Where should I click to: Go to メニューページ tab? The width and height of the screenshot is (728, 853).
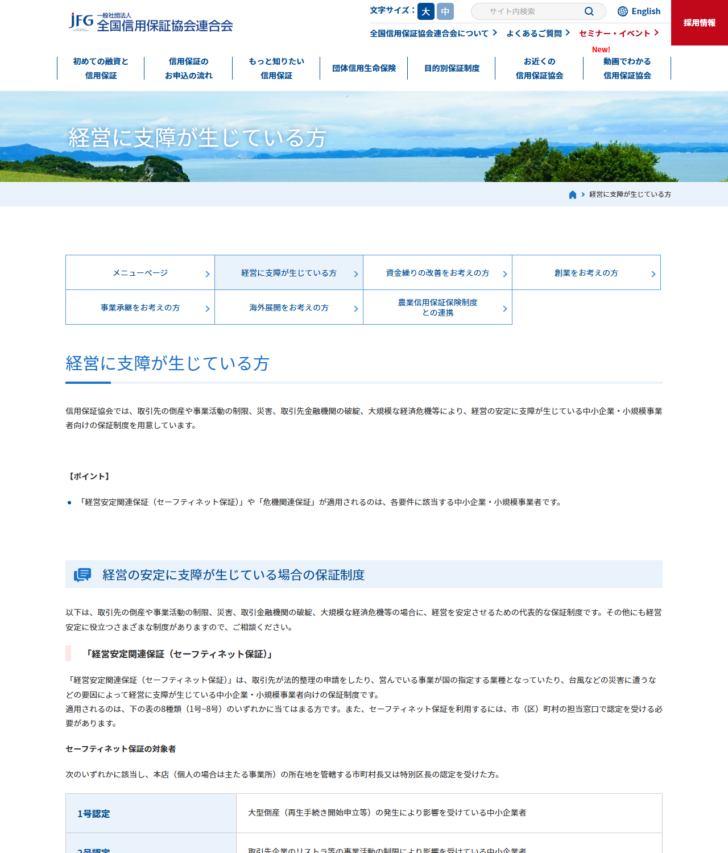click(140, 273)
